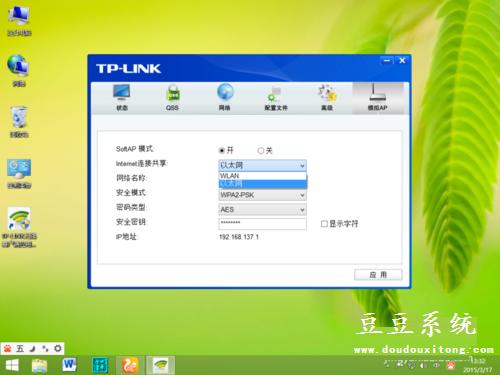Click the 应用 apply button
This screenshot has width=500, height=375.
(378, 275)
